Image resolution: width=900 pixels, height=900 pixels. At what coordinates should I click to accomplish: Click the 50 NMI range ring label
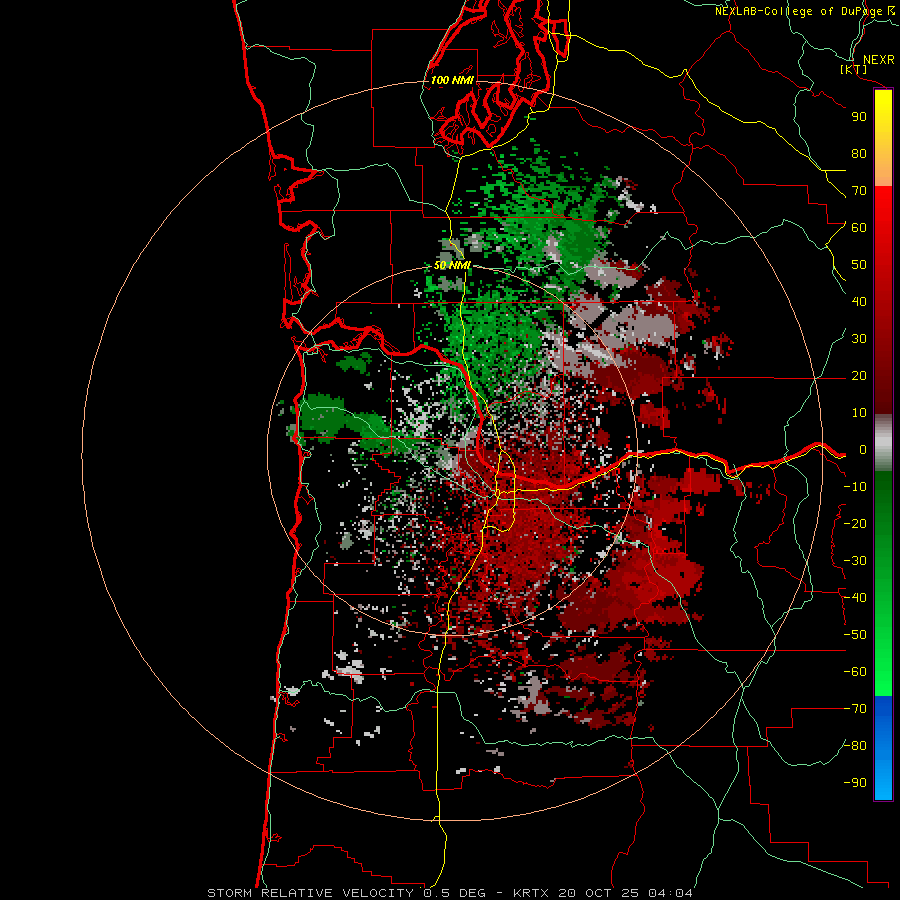pos(452,265)
